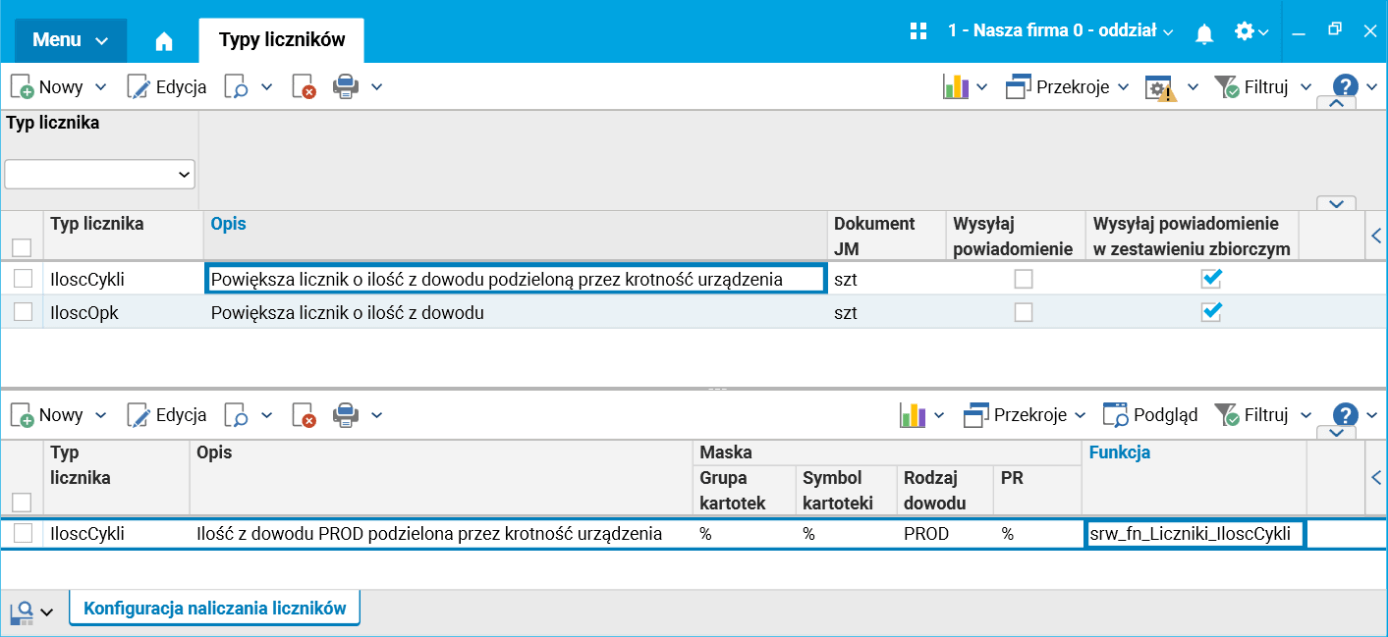Viewport: 1388px width, 637px height.
Task: Toggle Wysyłaj powiadomienie for IloscCykli
Action: point(1023,280)
